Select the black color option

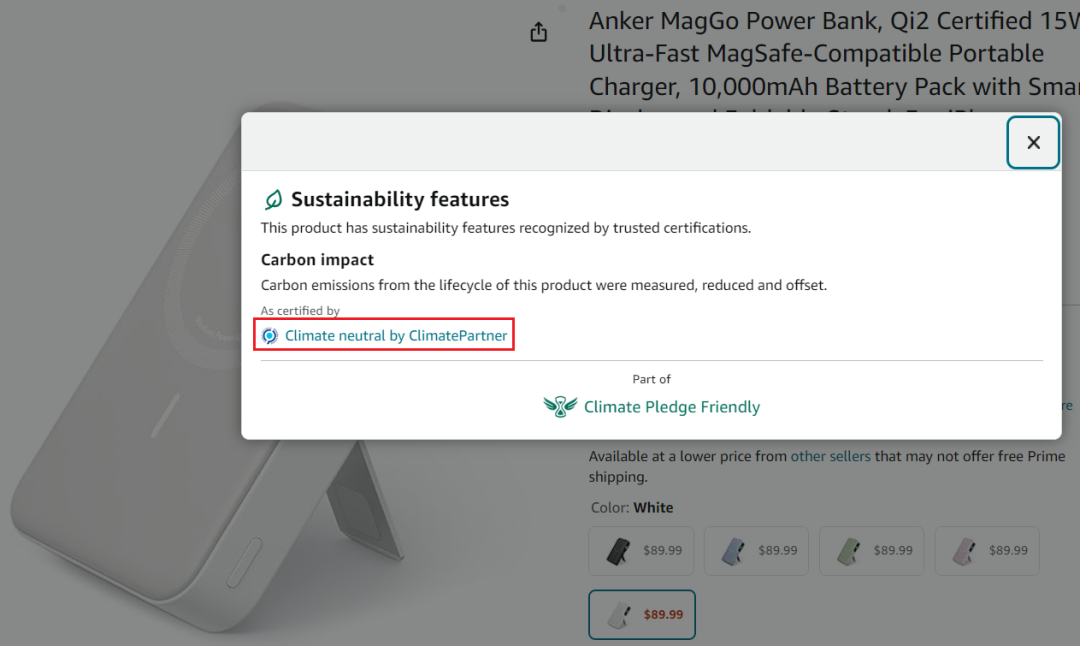(641, 551)
